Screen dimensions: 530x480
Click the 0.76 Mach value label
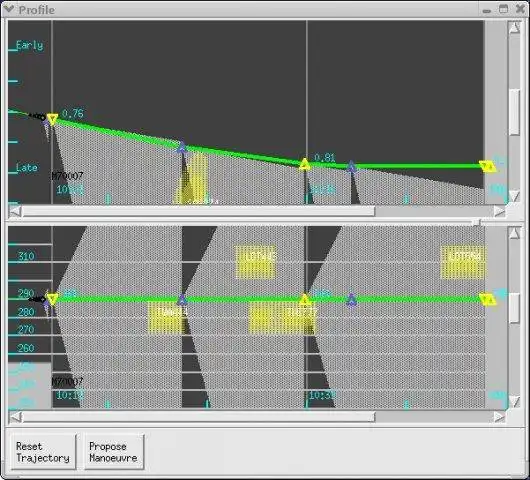(x=72, y=113)
